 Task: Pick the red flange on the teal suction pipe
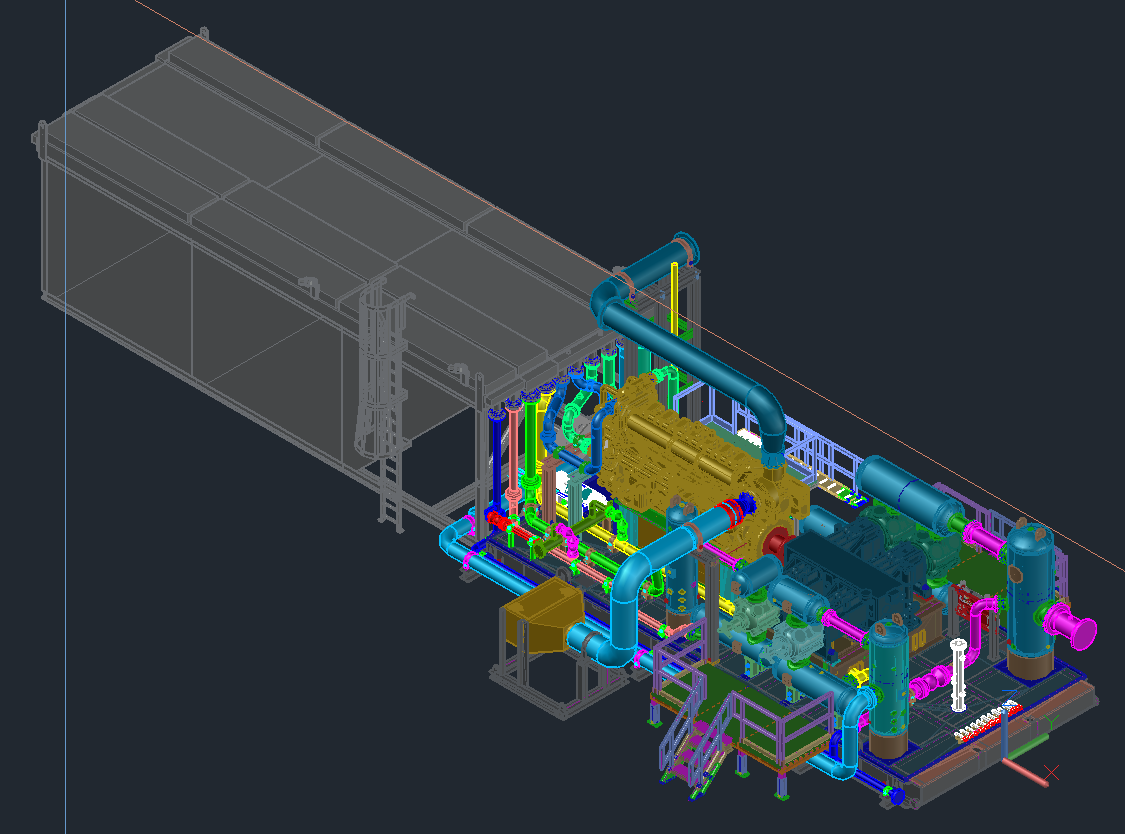[732, 511]
